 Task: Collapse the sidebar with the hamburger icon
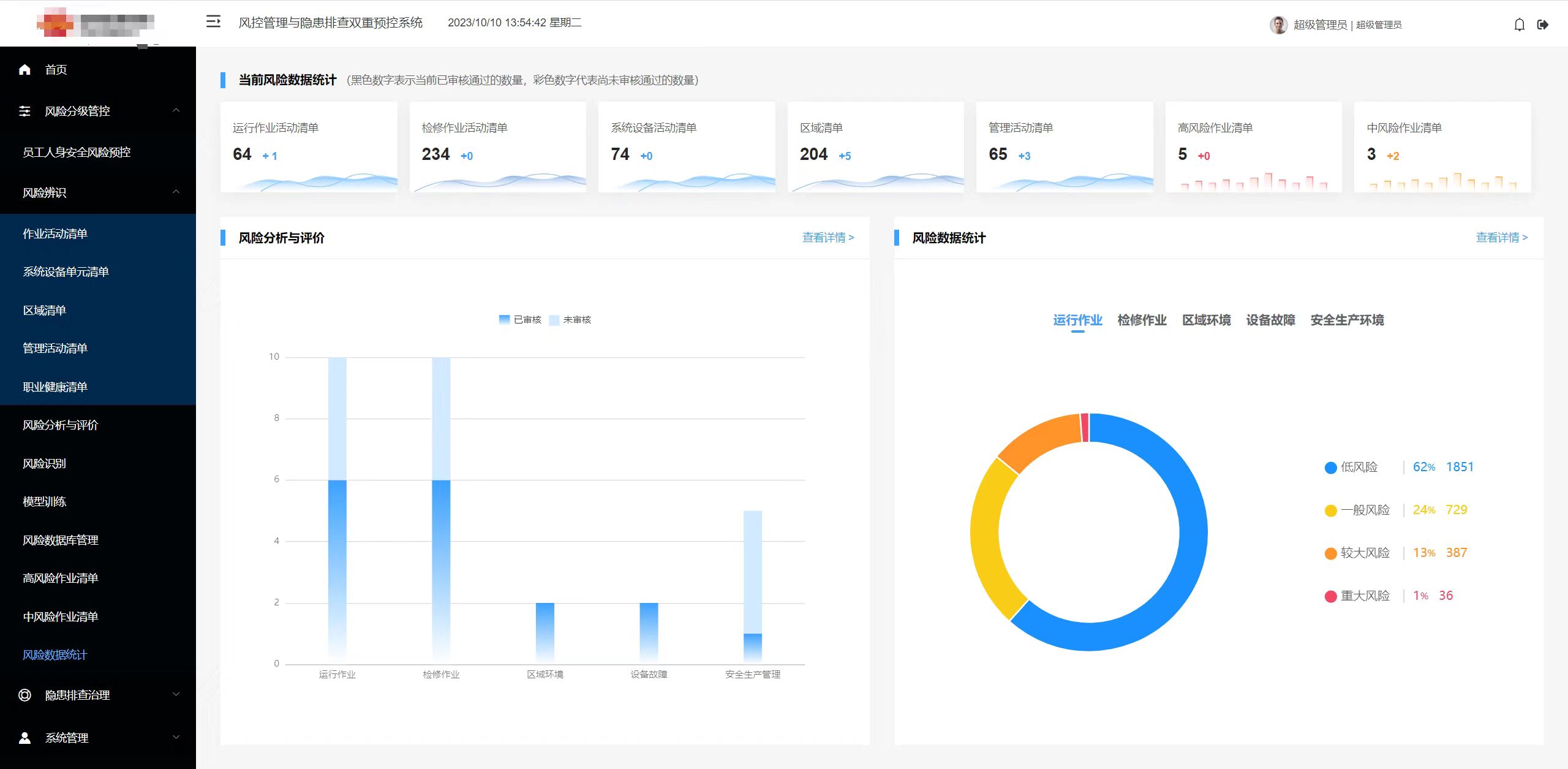[x=213, y=22]
